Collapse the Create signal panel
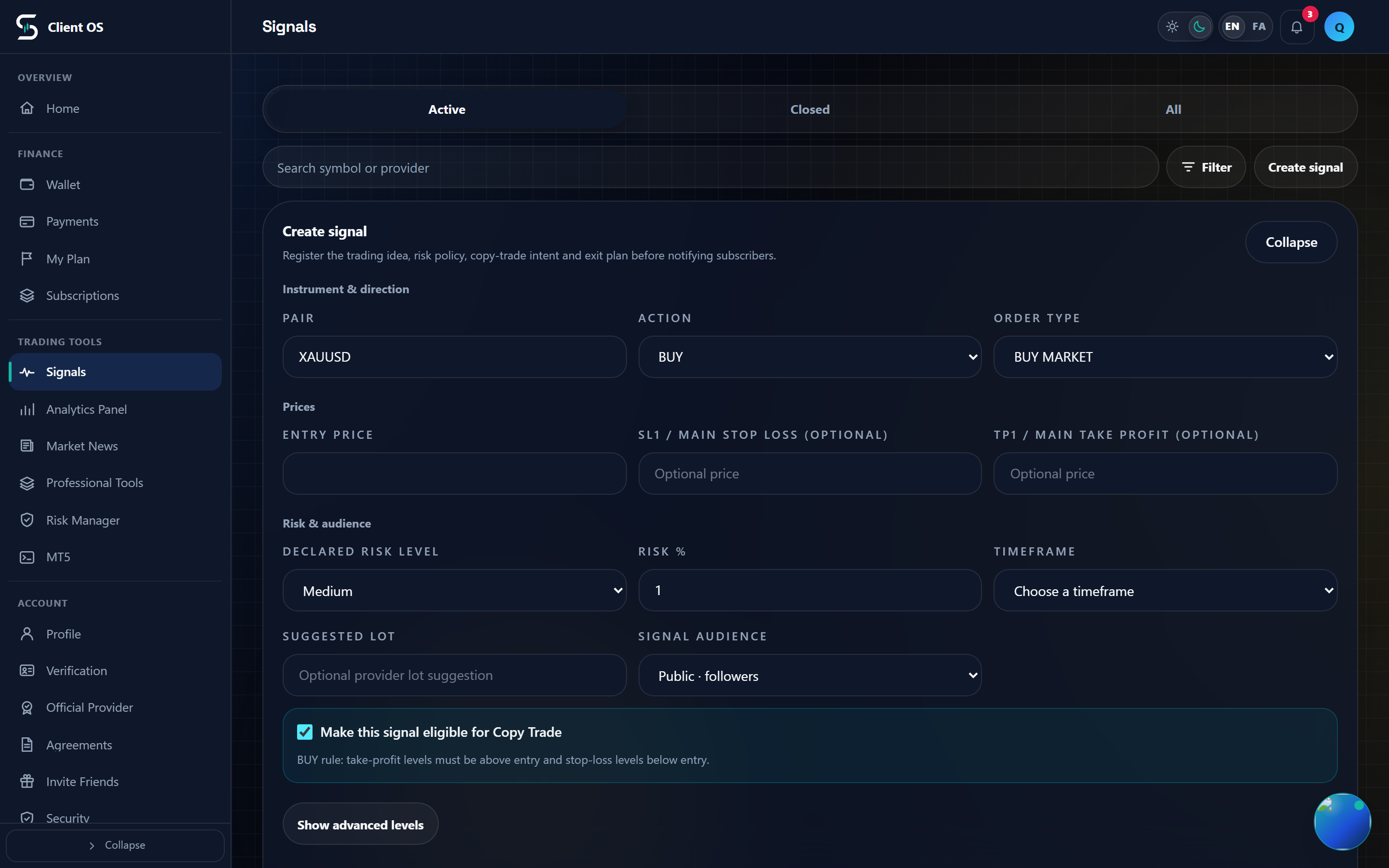Screen dimensions: 1389x868 tap(1291, 242)
